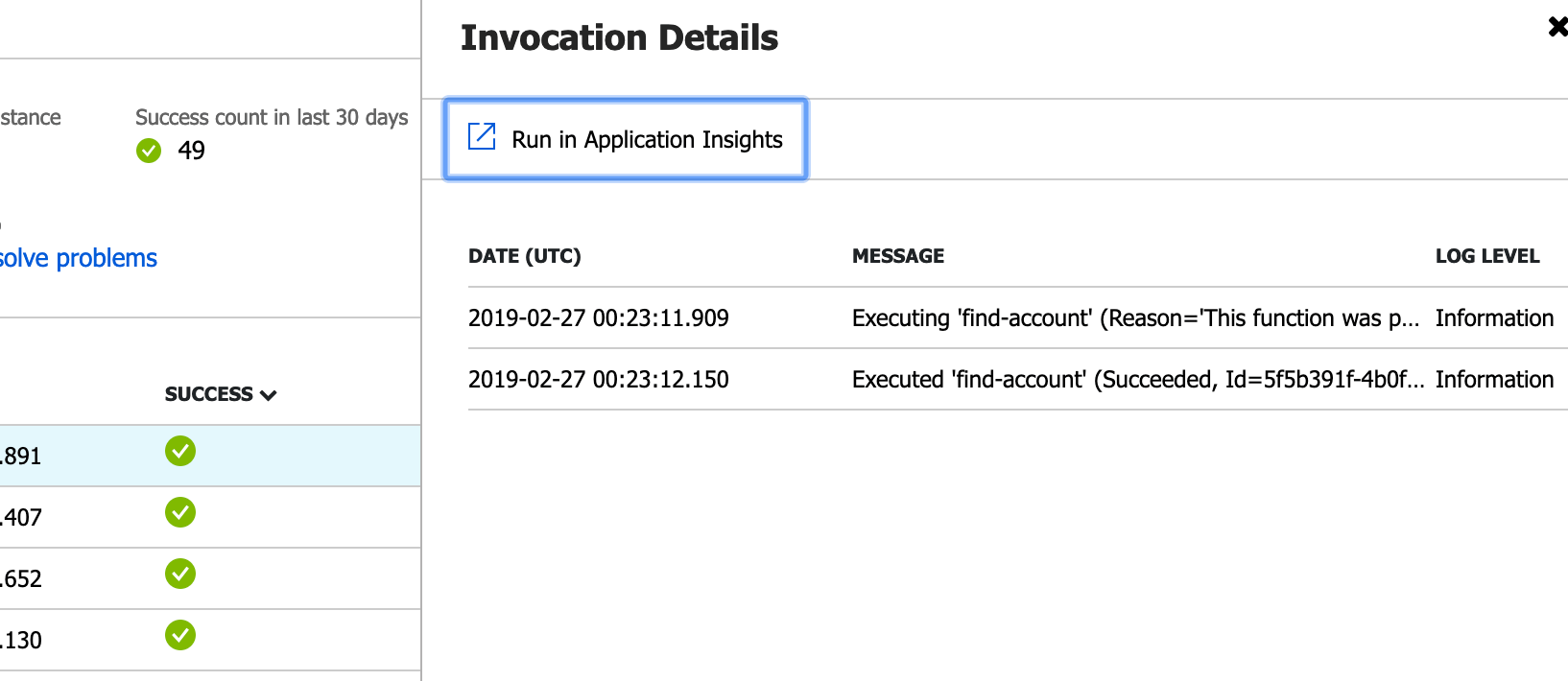This screenshot has height=681, width=1568.
Task: Click the MESSAGE column header
Action: point(898,256)
